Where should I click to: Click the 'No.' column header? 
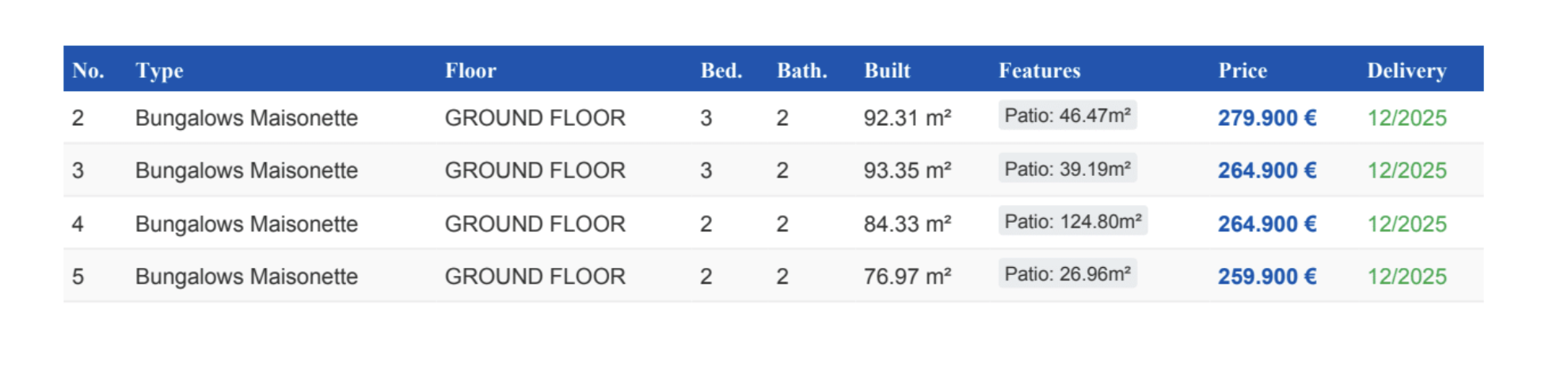(x=88, y=71)
